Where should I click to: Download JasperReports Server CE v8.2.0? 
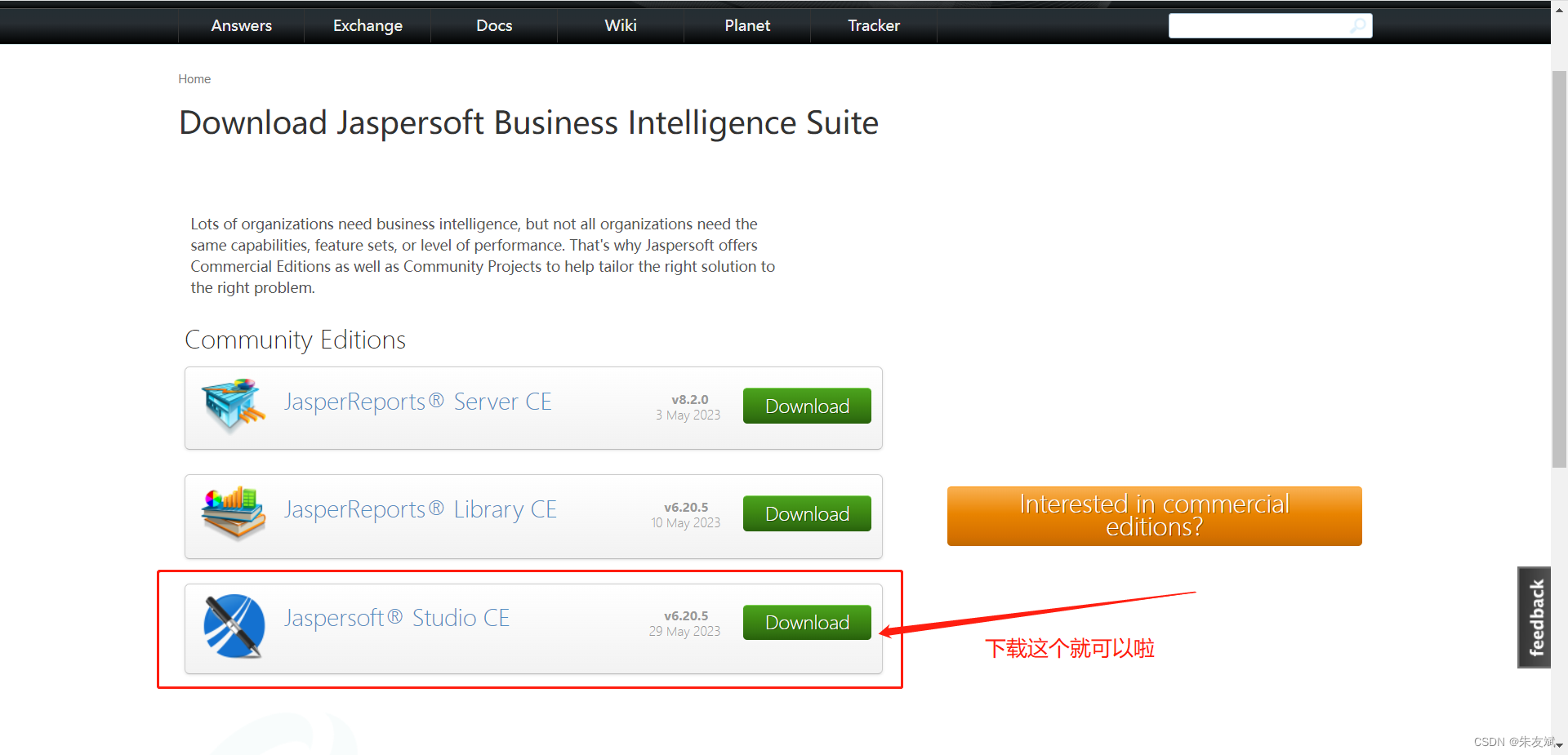(x=807, y=406)
